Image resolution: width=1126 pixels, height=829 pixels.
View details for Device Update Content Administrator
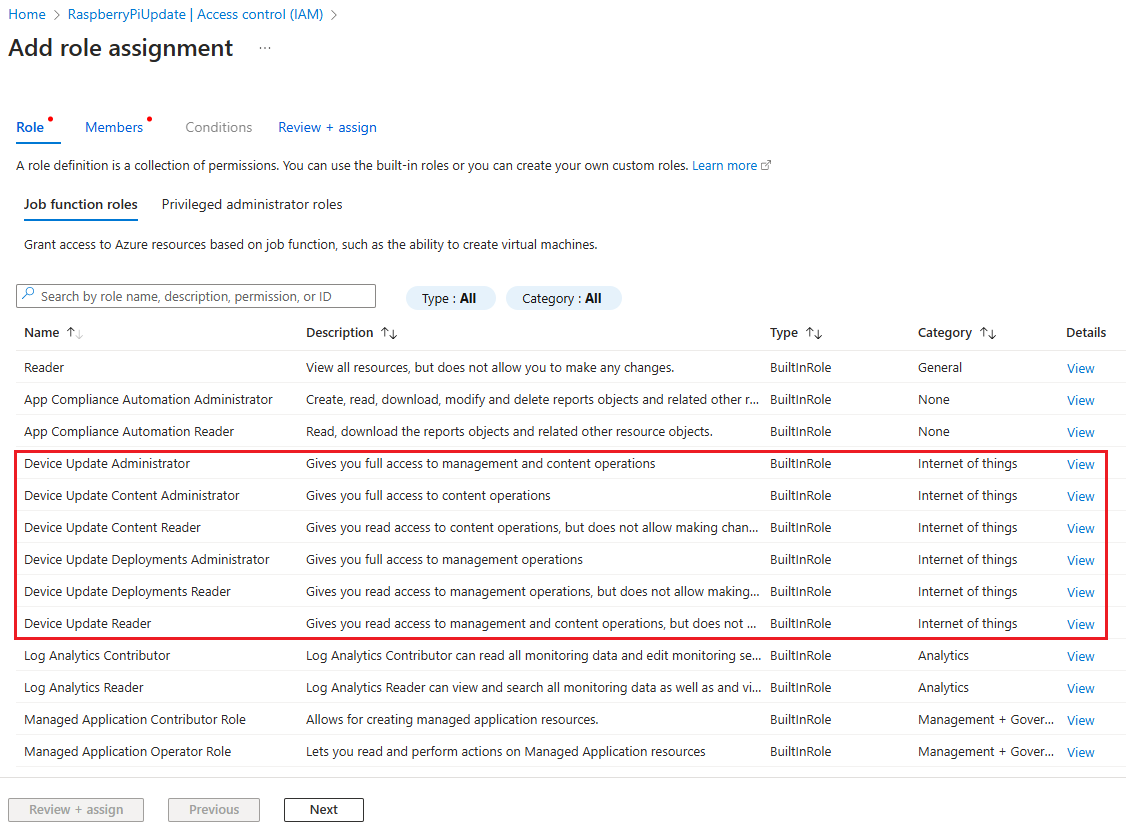coord(1080,496)
